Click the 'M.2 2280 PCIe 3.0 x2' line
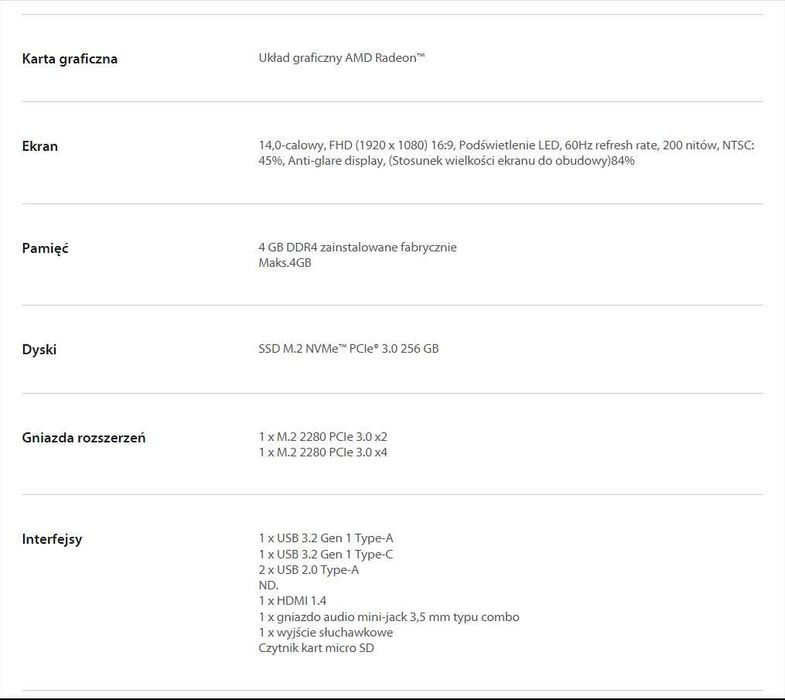This screenshot has height=700, width=785. pos(323,437)
